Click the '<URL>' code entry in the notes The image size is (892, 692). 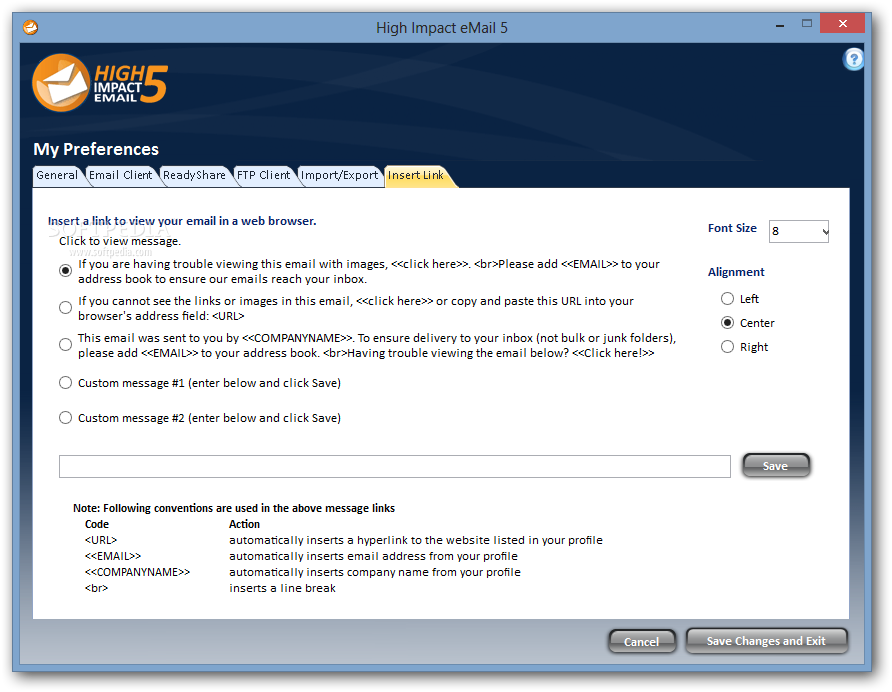[x=101, y=540]
